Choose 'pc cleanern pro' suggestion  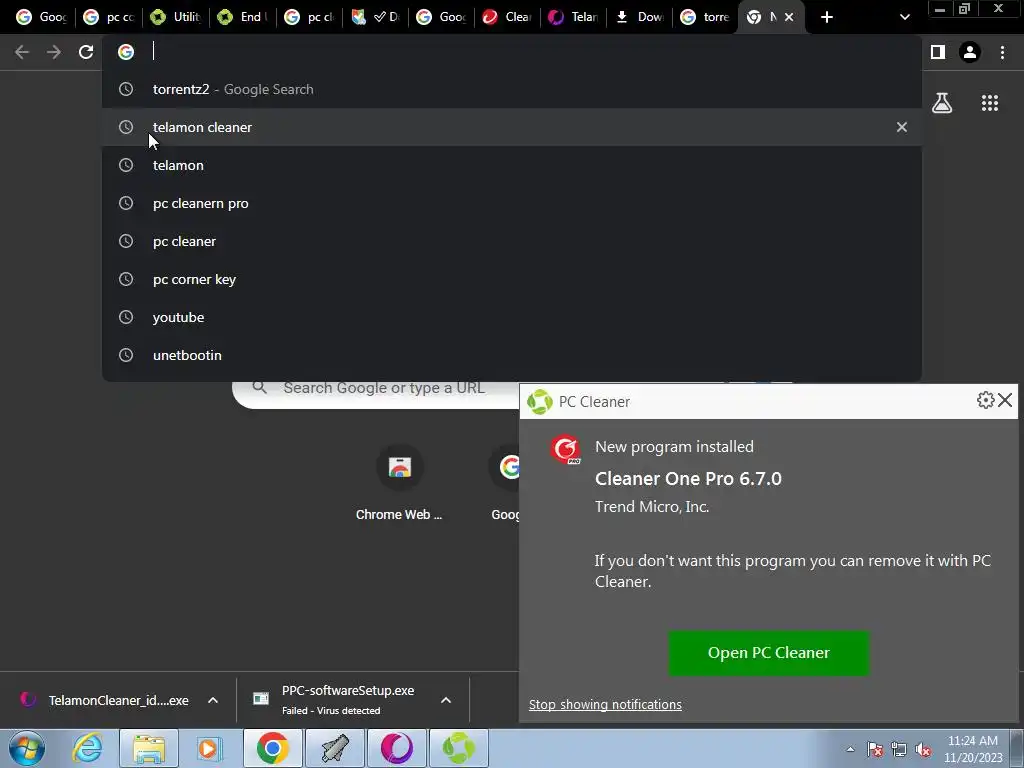(511, 203)
